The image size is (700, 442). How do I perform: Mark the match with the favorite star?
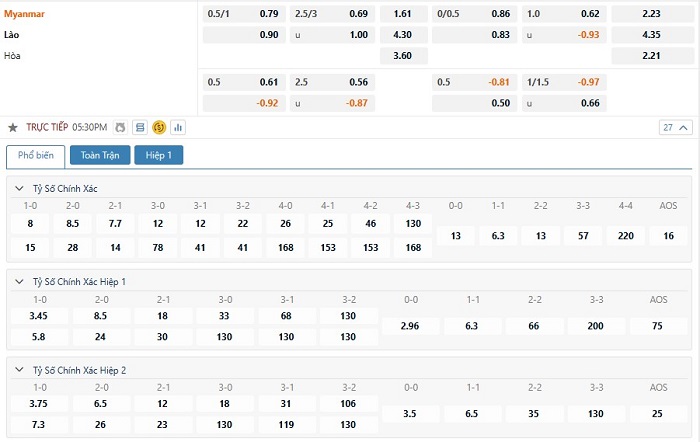point(13,128)
